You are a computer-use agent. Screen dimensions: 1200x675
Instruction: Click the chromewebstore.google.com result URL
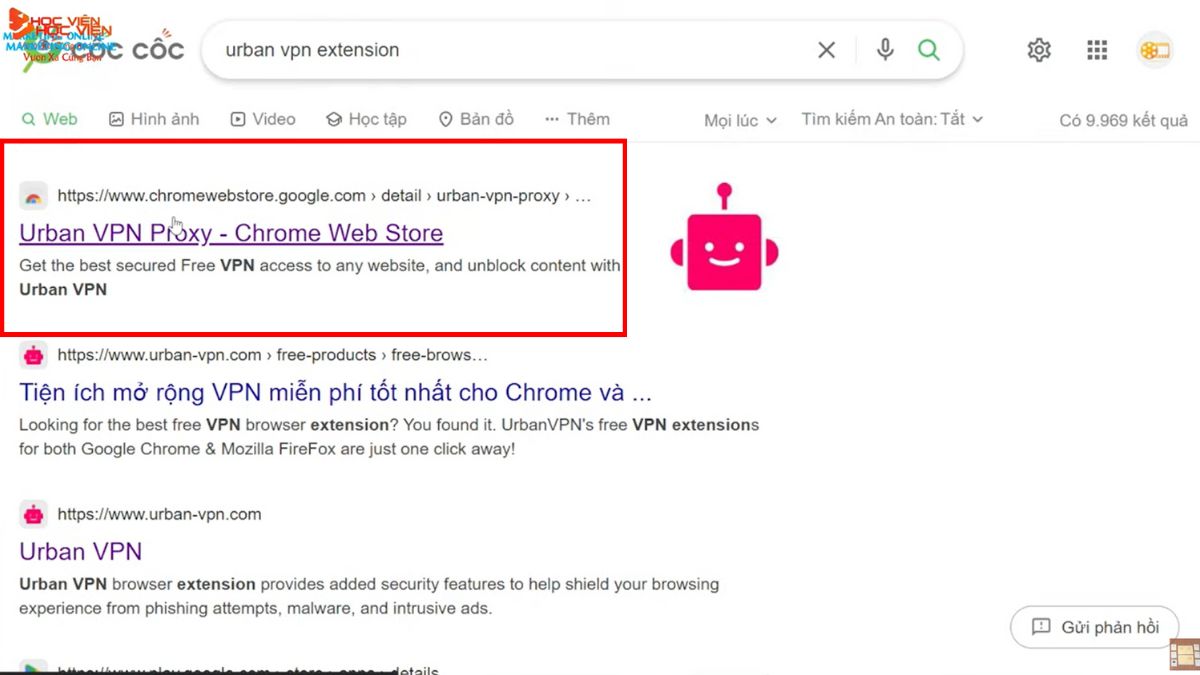(x=324, y=196)
